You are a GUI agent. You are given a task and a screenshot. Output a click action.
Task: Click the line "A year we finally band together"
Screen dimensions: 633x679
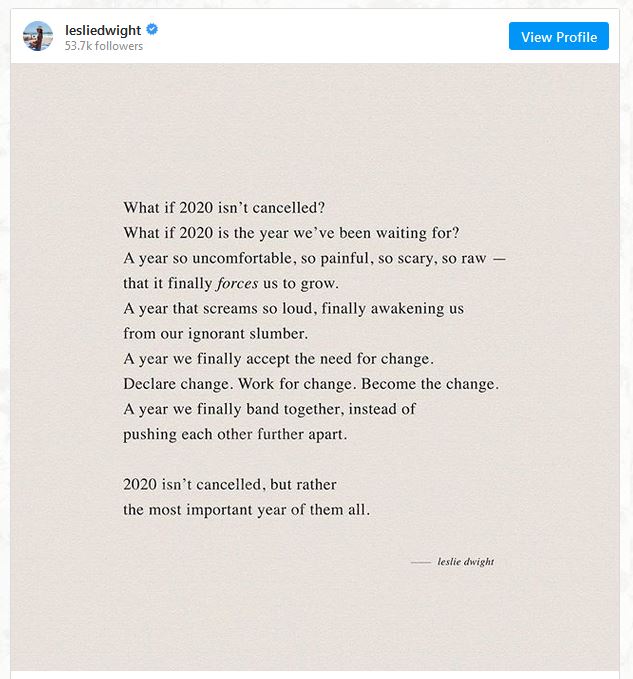pos(269,409)
